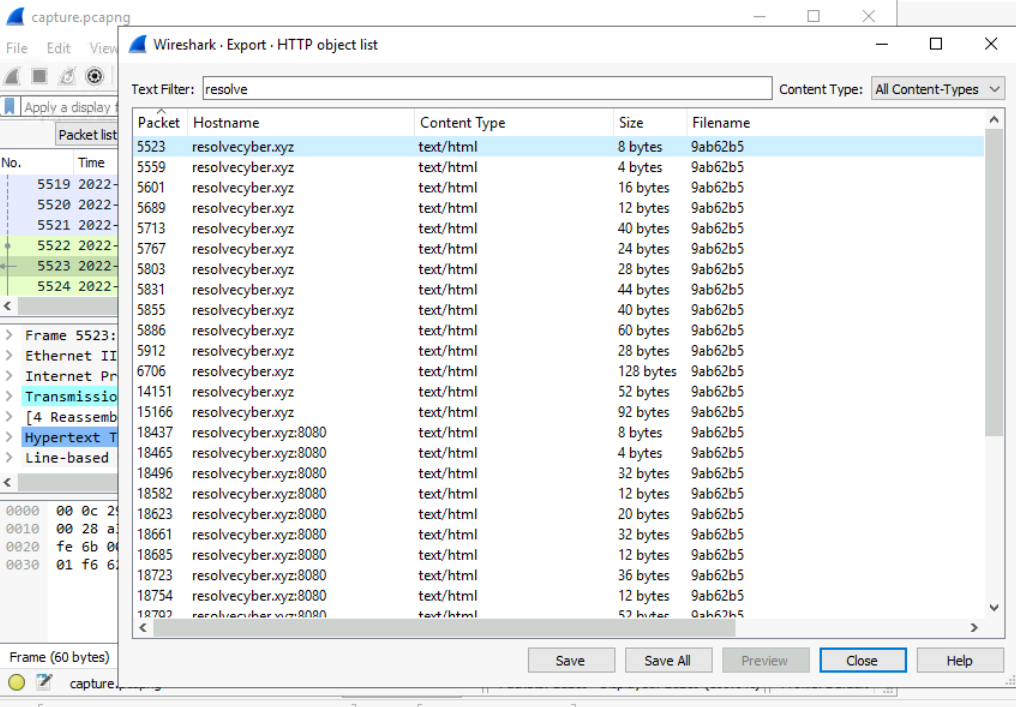Select the 92 bytes row, packet 15166
Viewport: 1016px width, 707px height.
click(559, 412)
